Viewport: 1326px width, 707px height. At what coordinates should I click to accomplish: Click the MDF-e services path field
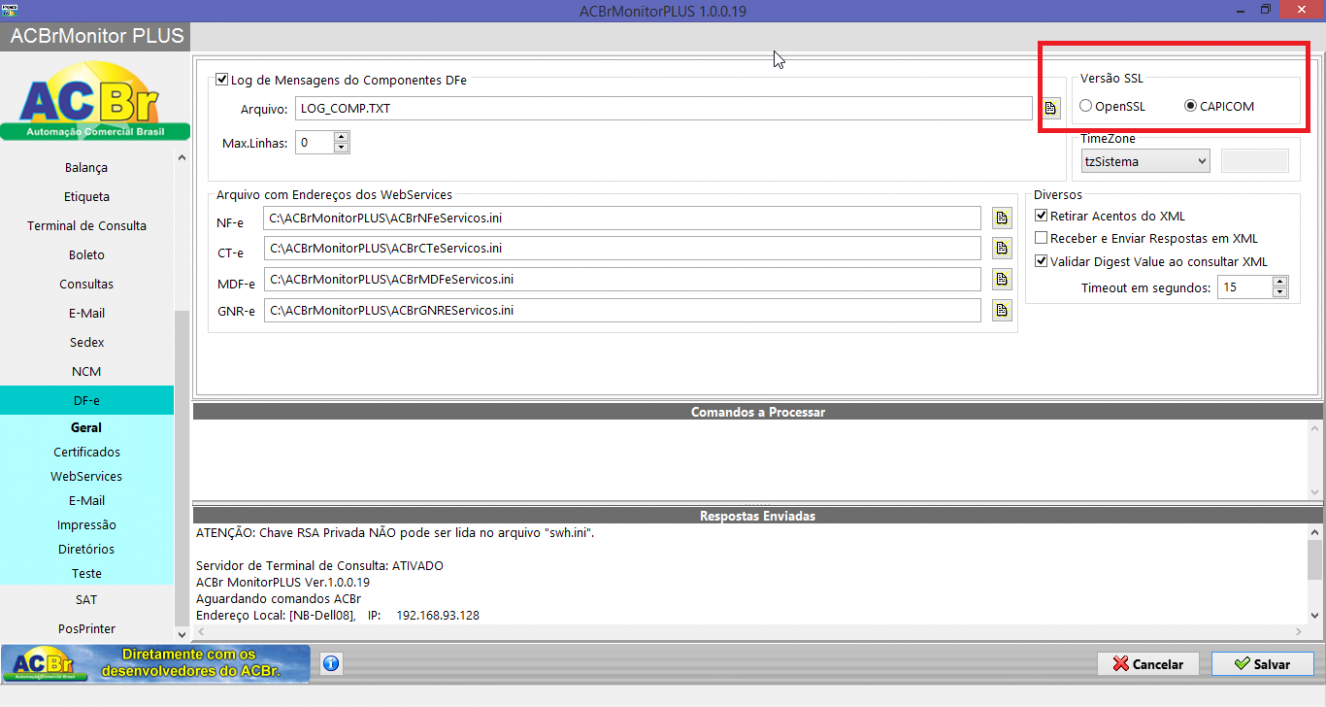[x=622, y=279]
